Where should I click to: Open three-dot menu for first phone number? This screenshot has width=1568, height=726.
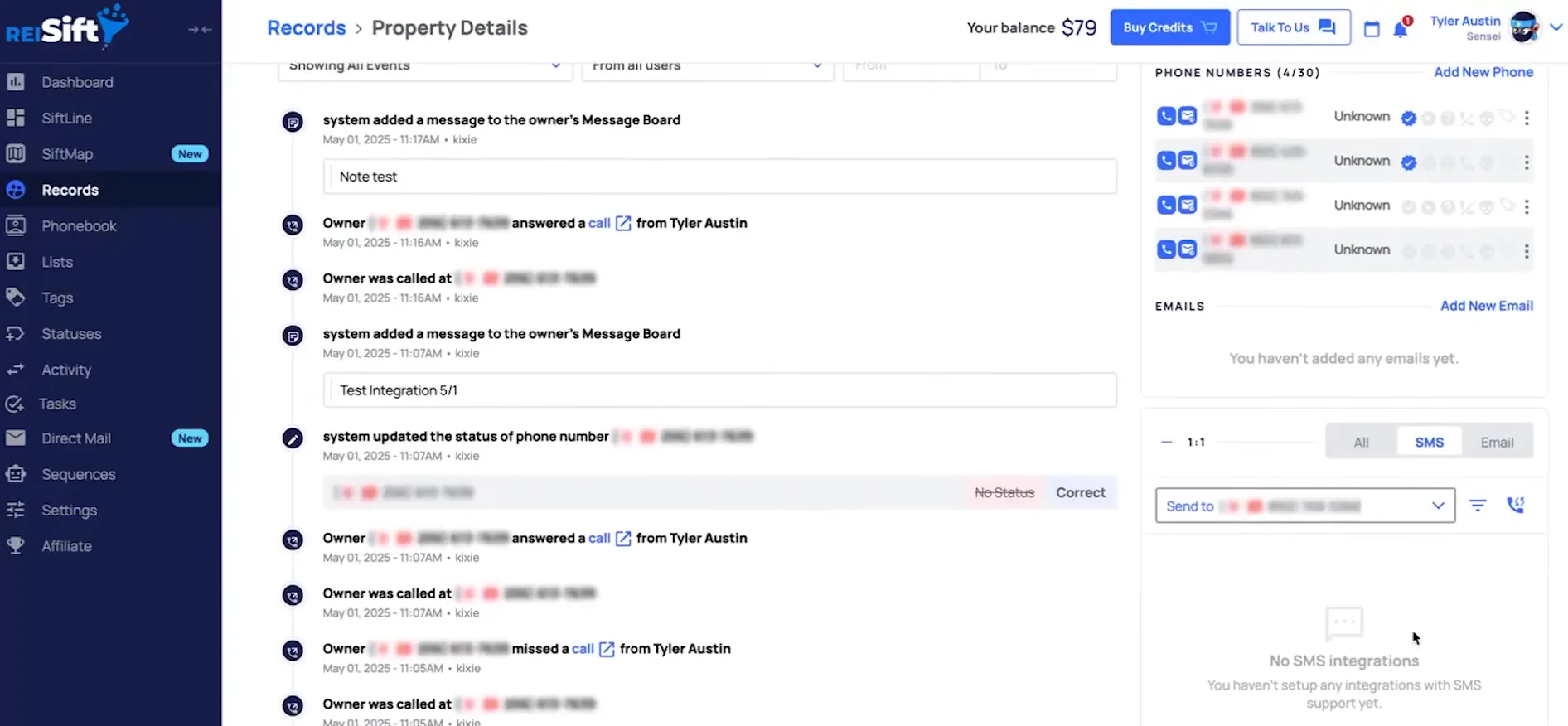pyautogui.click(x=1527, y=118)
